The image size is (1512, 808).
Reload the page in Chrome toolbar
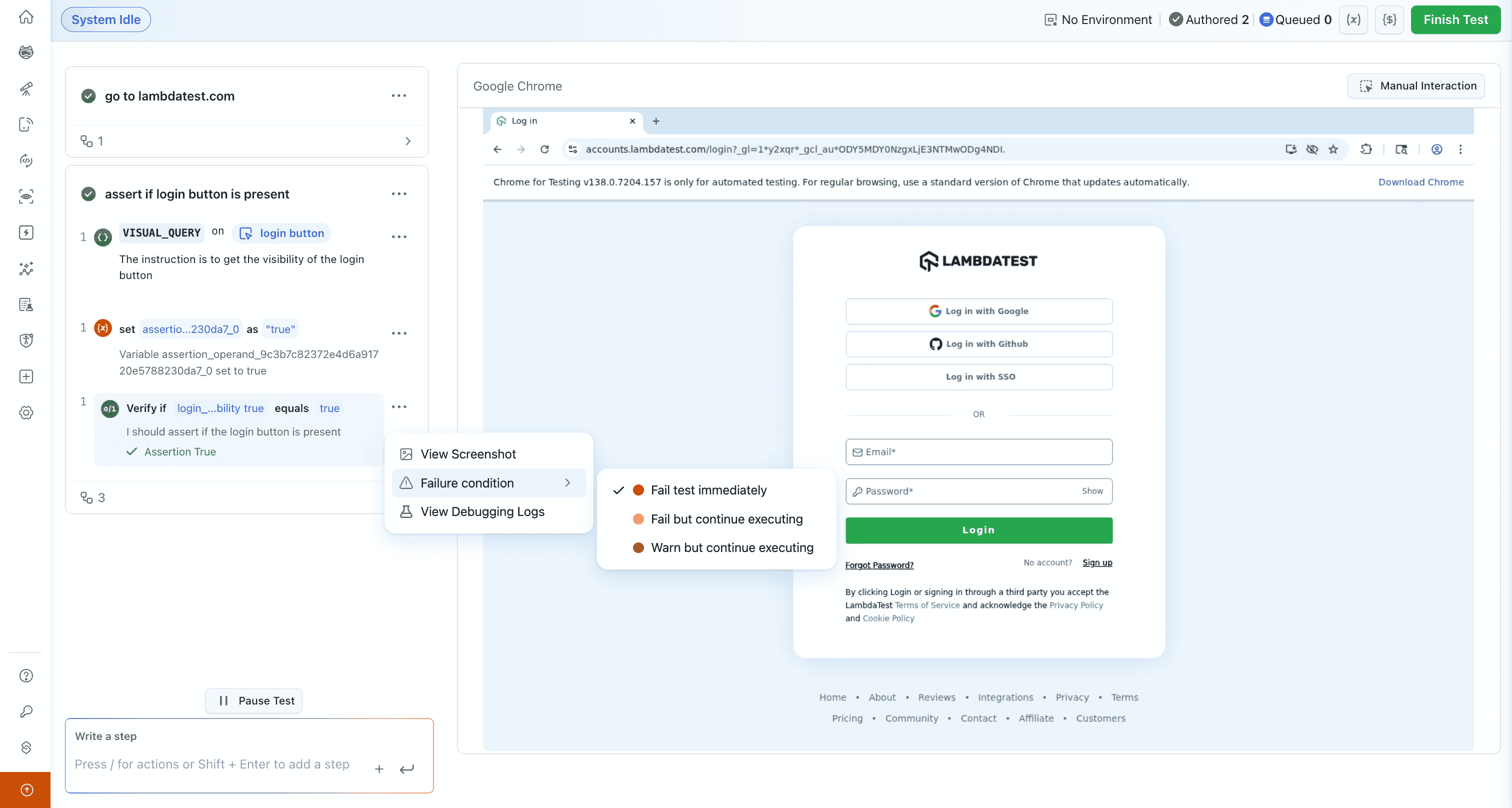[544, 149]
